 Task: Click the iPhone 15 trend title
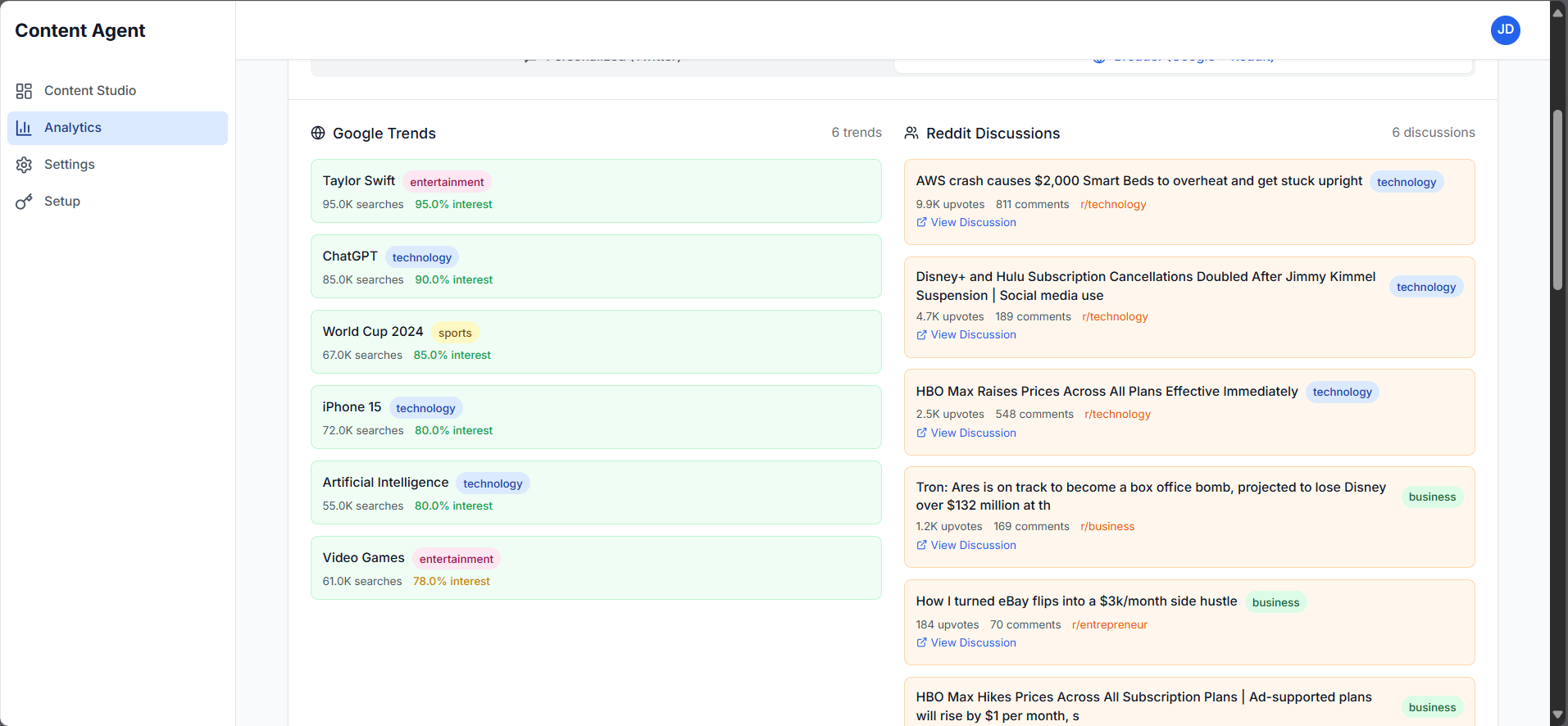click(x=352, y=407)
